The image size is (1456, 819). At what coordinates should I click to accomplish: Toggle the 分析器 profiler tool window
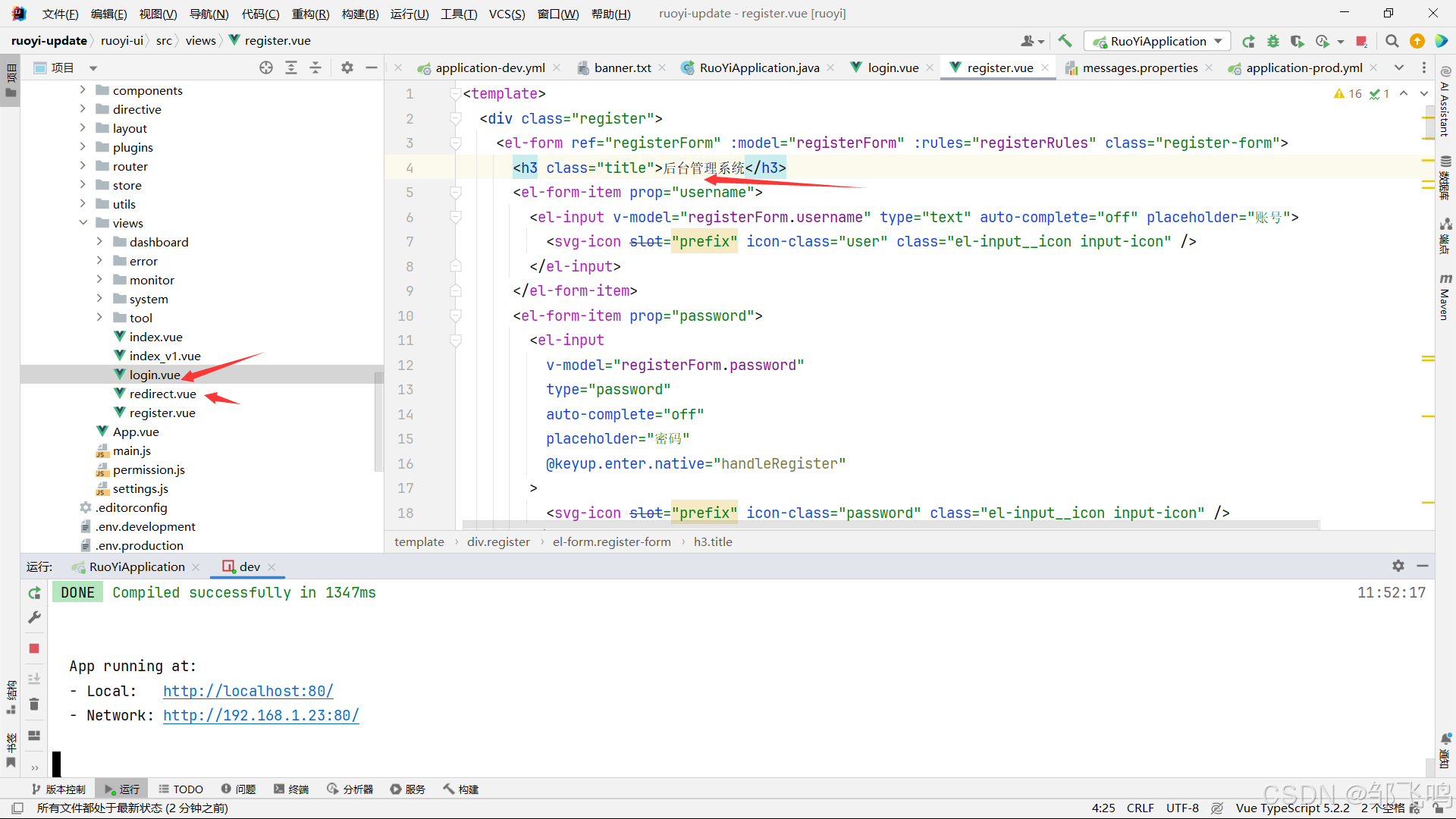(x=350, y=789)
